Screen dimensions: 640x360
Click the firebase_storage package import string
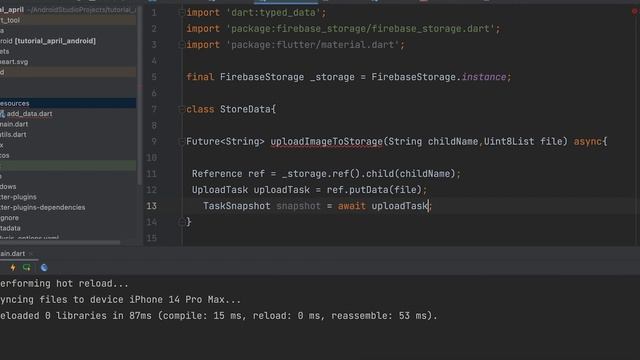pos(360,29)
